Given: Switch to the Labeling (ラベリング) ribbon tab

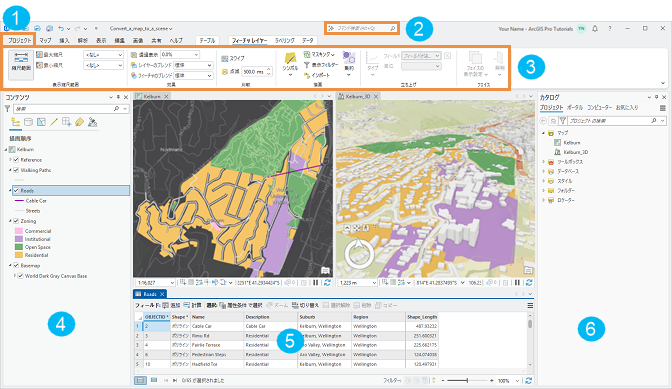Looking at the screenshot, I should click(285, 40).
